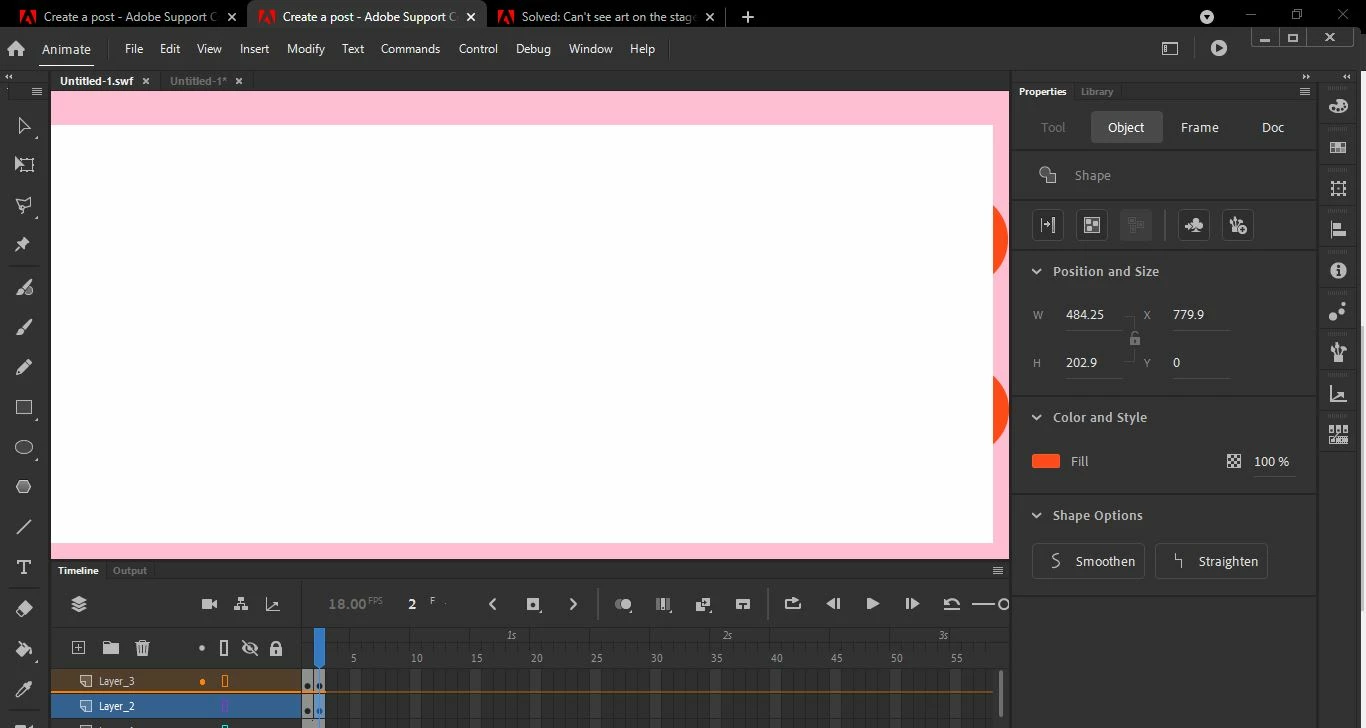Image resolution: width=1366 pixels, height=728 pixels.
Task: Pick the Line tool
Action: pyautogui.click(x=25, y=527)
